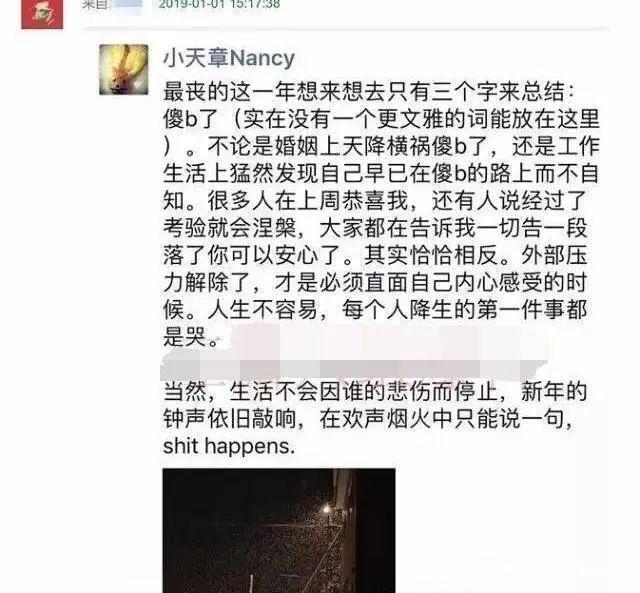
Task: Click the street lamp glow in the photo
Action: click(x=326, y=509)
